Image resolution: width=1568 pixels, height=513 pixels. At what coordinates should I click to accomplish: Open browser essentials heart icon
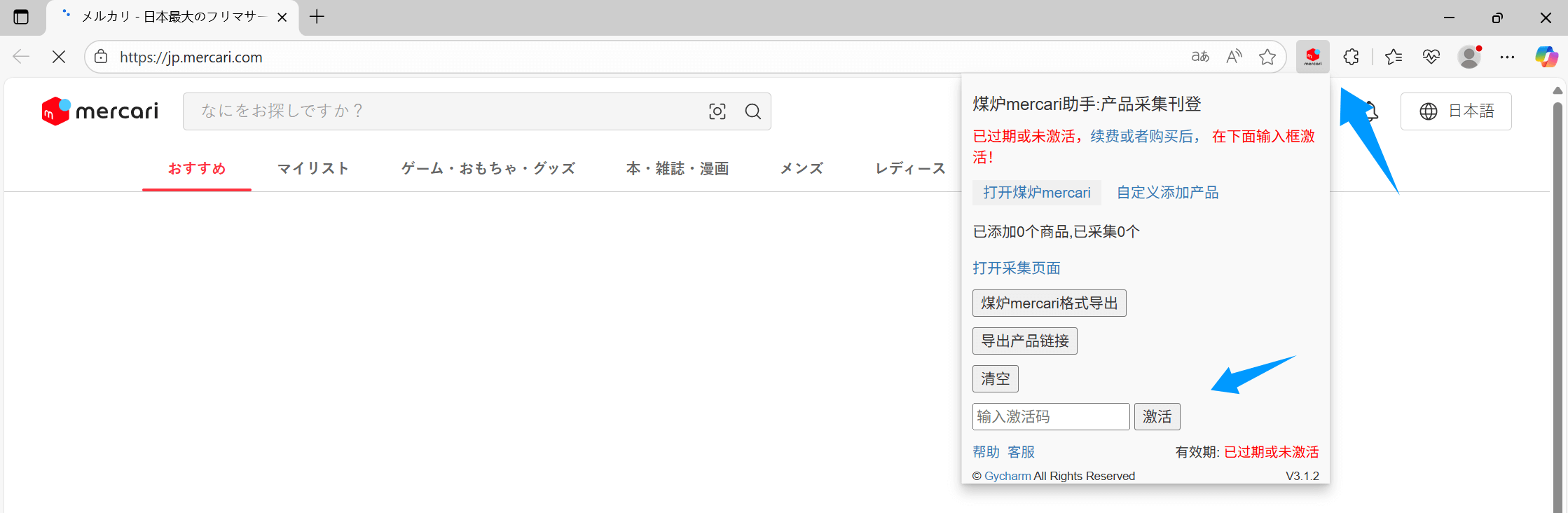[1431, 57]
